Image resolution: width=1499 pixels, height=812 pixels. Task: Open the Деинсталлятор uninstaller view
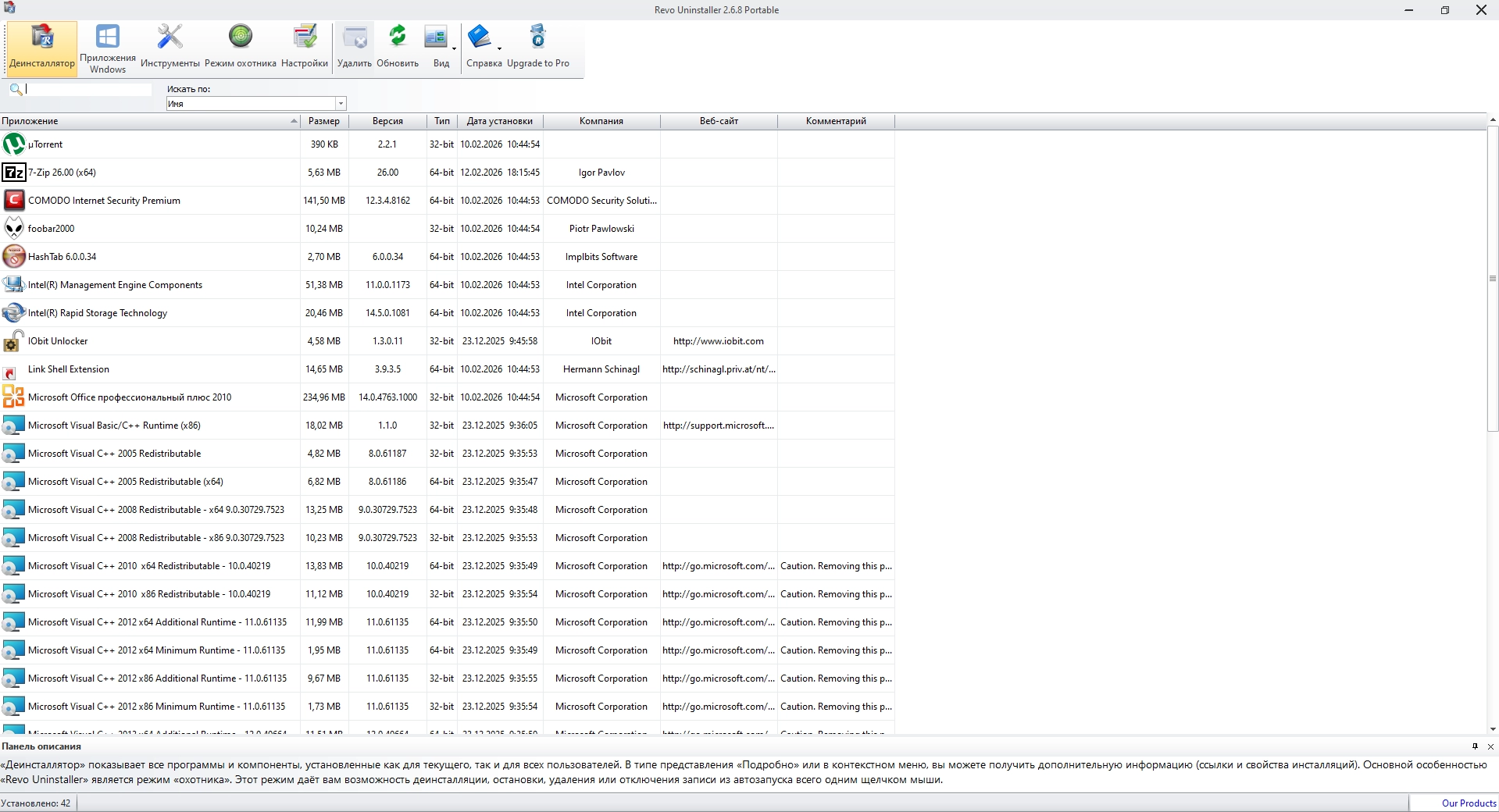[x=42, y=48]
